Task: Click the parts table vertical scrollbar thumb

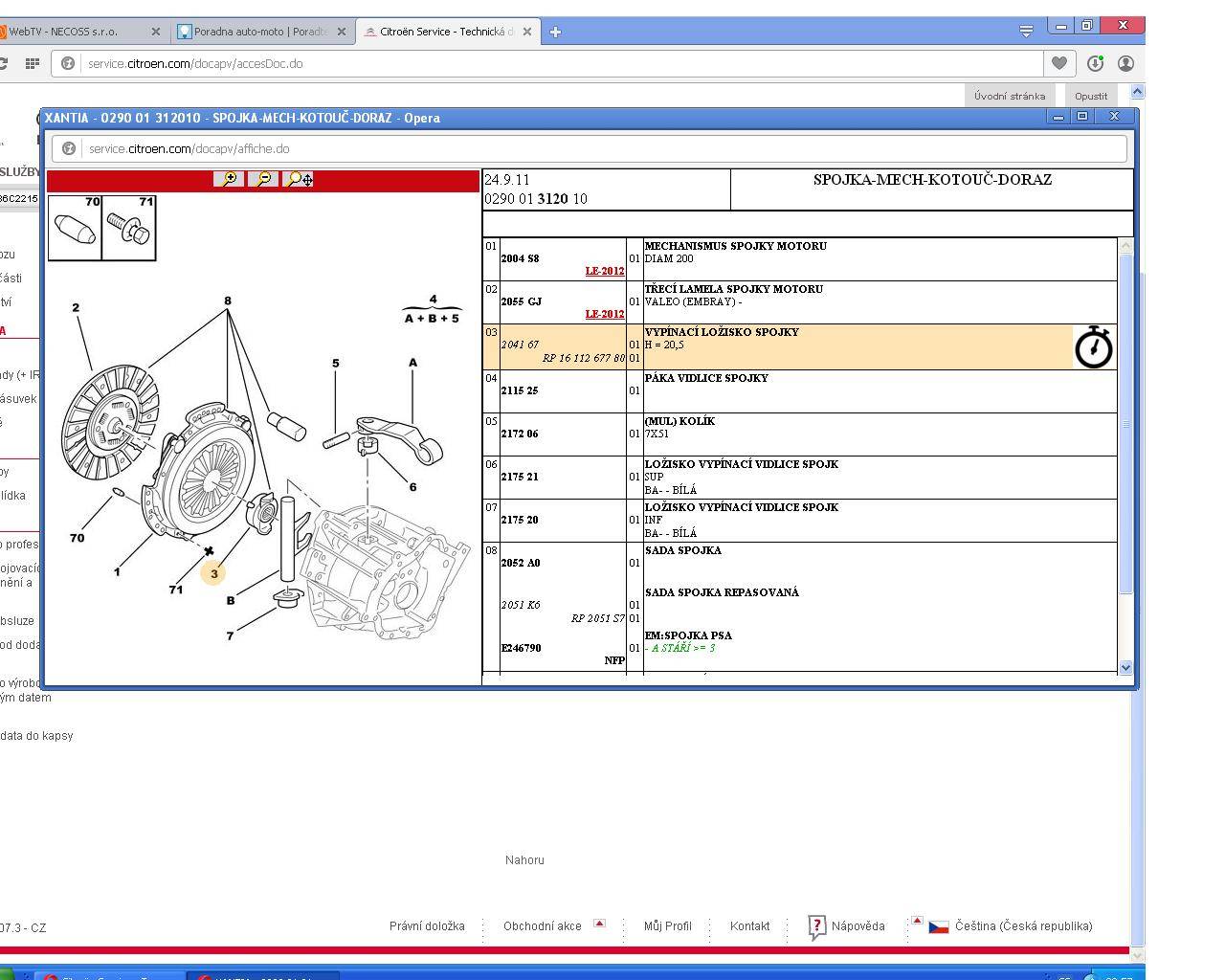Action: [x=1125, y=423]
